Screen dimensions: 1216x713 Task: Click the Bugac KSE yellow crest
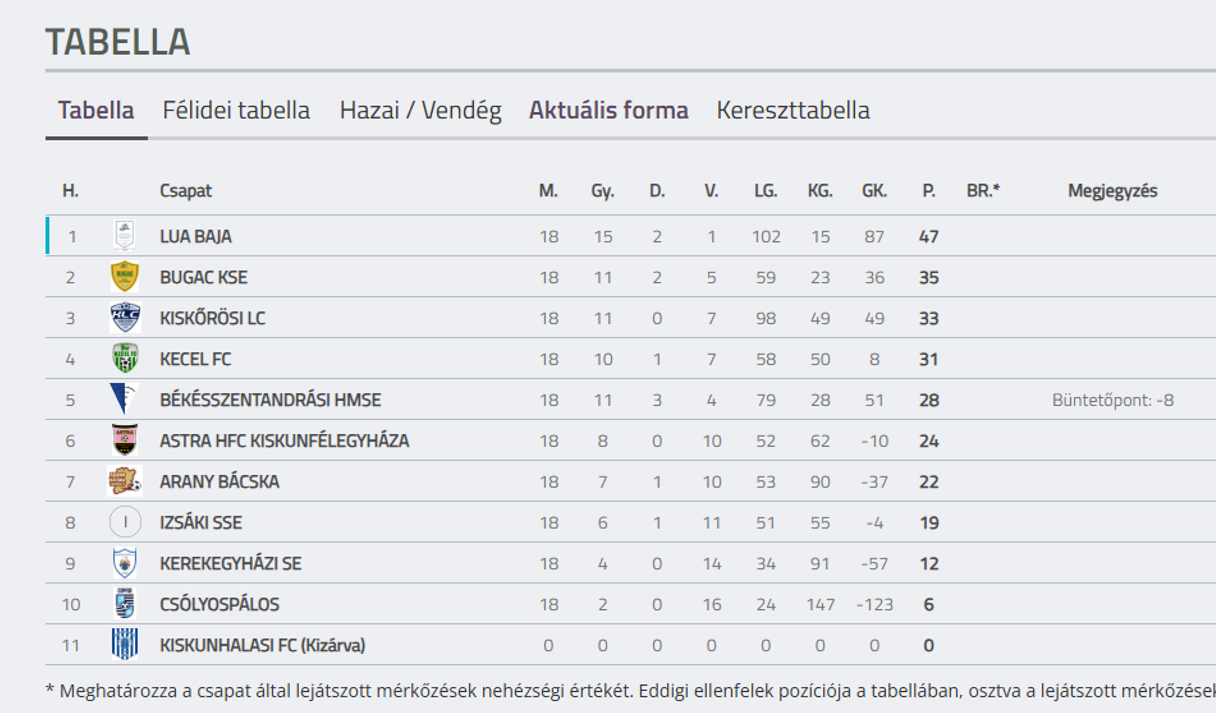click(125, 277)
